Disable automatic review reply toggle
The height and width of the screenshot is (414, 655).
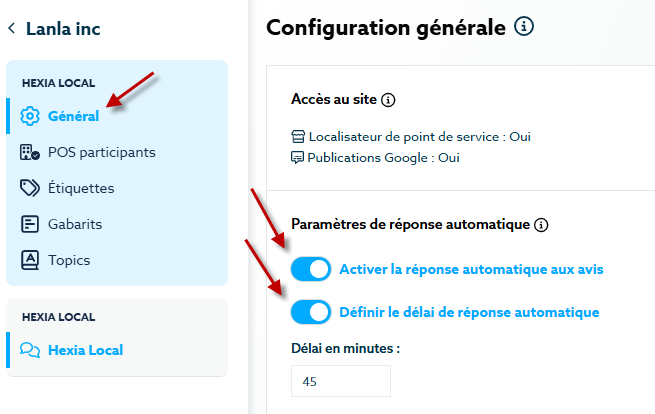click(311, 269)
